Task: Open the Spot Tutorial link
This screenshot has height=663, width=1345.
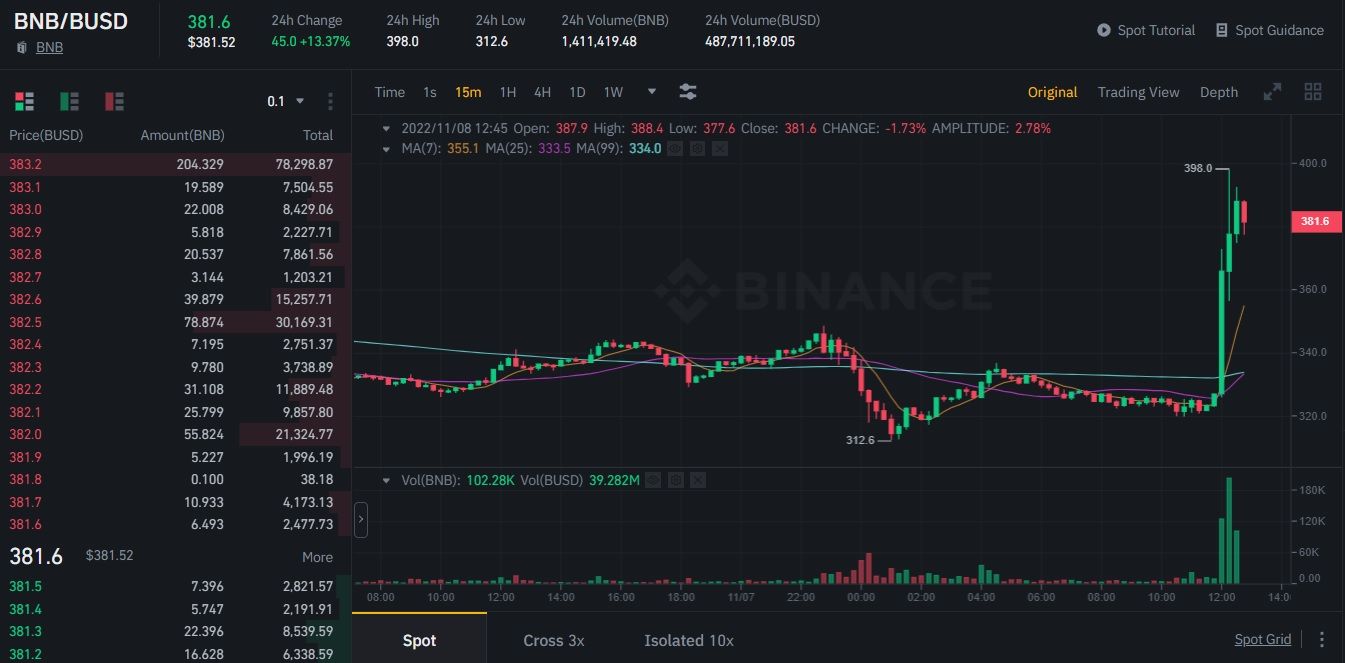Action: pos(1146,30)
